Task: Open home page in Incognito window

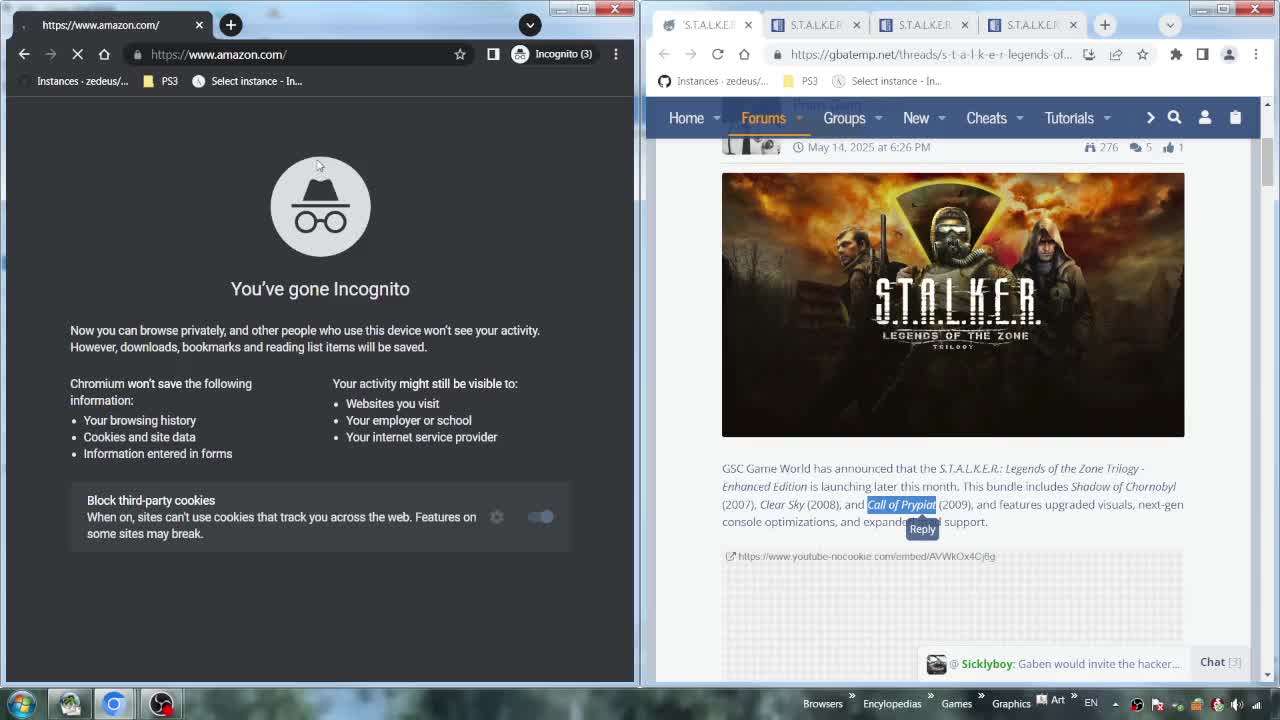Action: 104,54
